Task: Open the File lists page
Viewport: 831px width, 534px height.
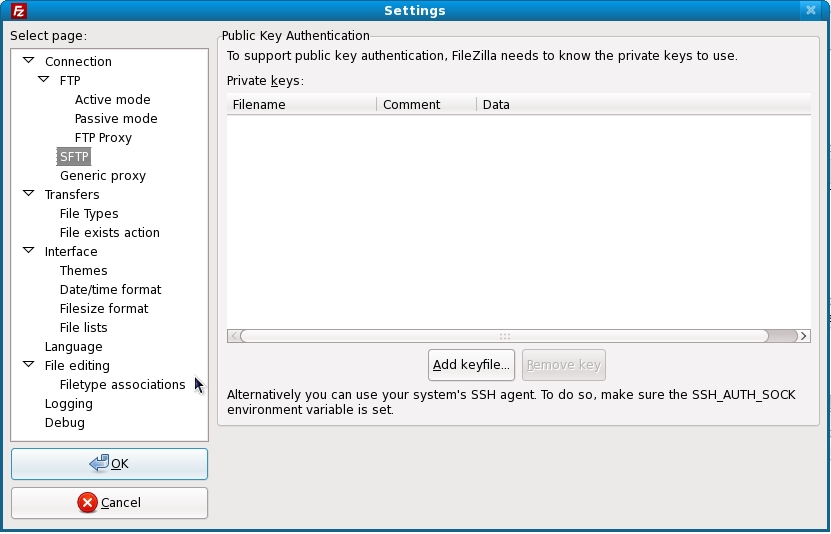Action: pos(83,328)
